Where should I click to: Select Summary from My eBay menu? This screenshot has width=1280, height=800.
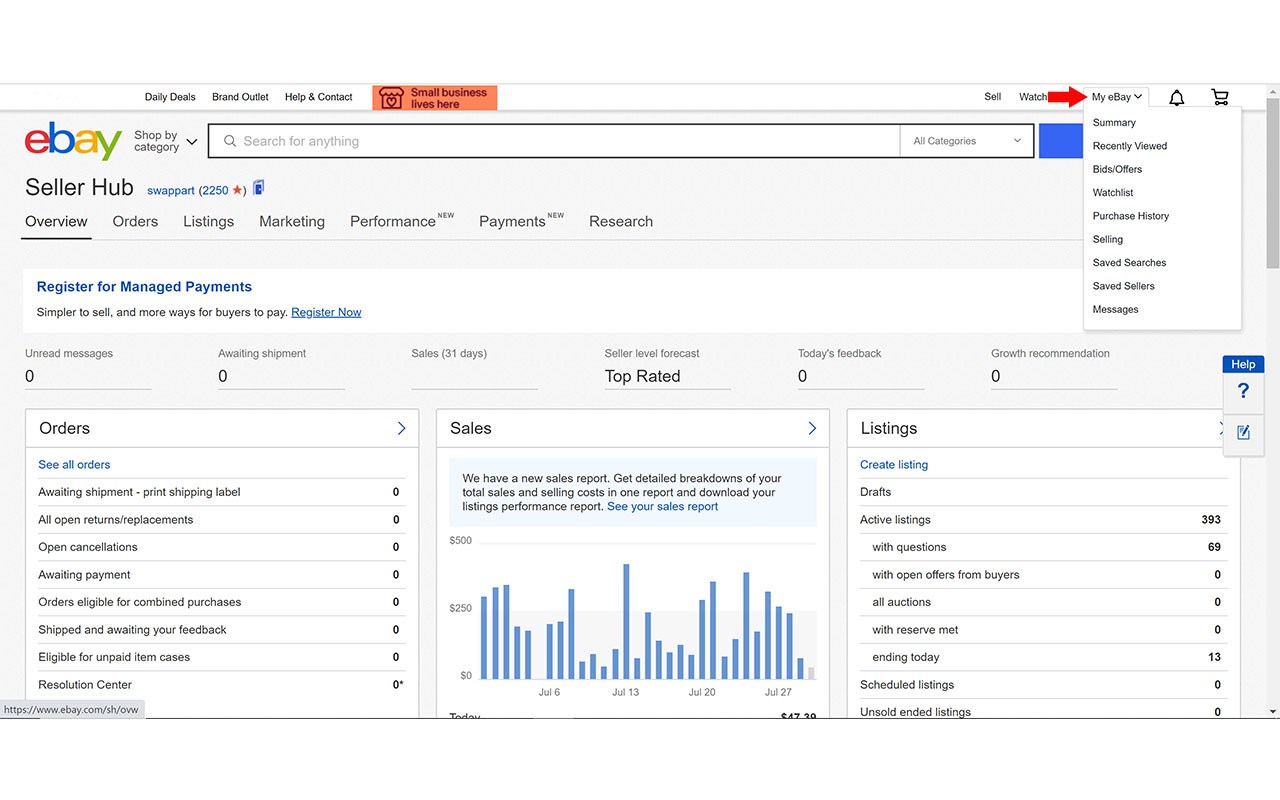[1114, 123]
